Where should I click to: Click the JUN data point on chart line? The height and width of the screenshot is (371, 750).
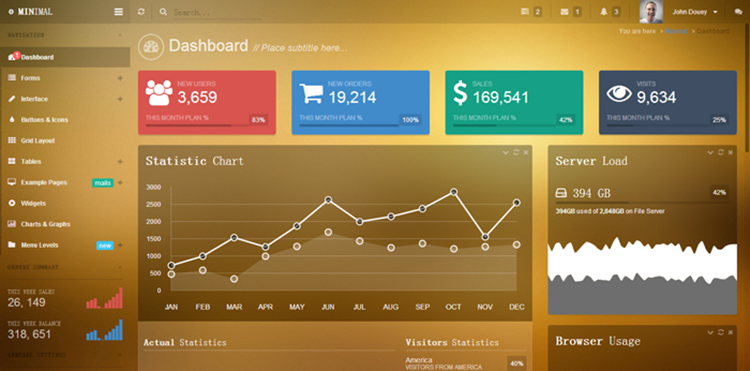coord(328,200)
